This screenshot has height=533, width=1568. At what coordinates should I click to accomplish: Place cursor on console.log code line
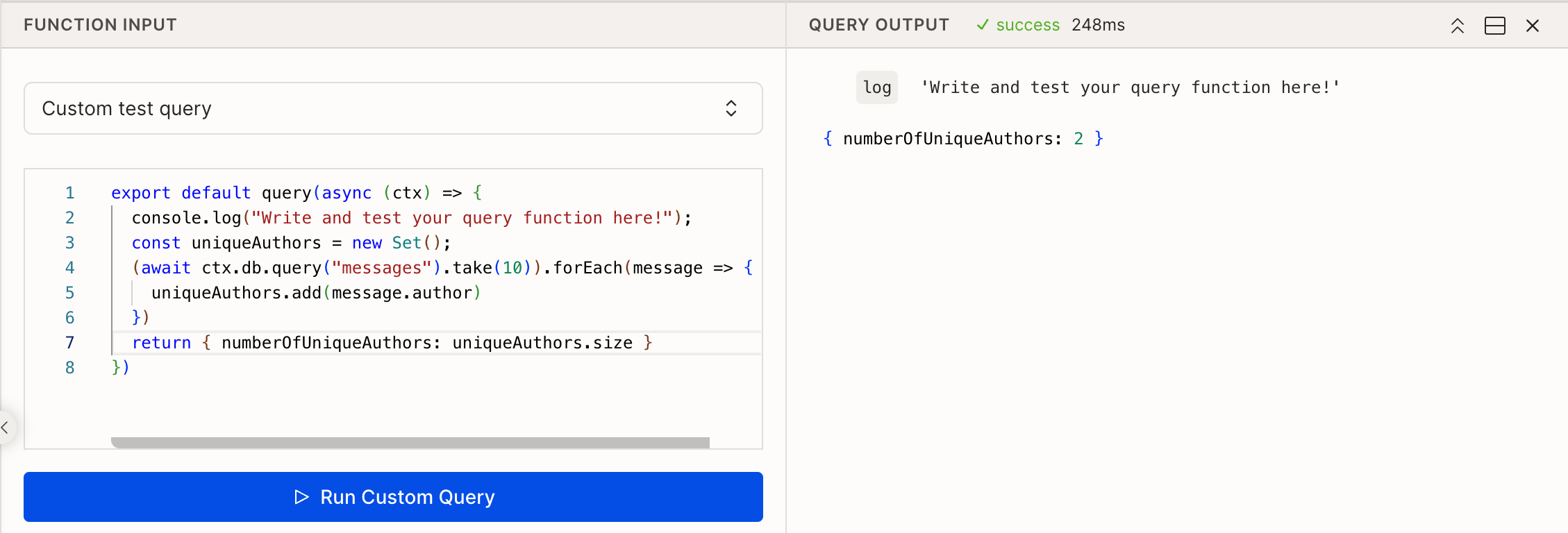click(412, 218)
